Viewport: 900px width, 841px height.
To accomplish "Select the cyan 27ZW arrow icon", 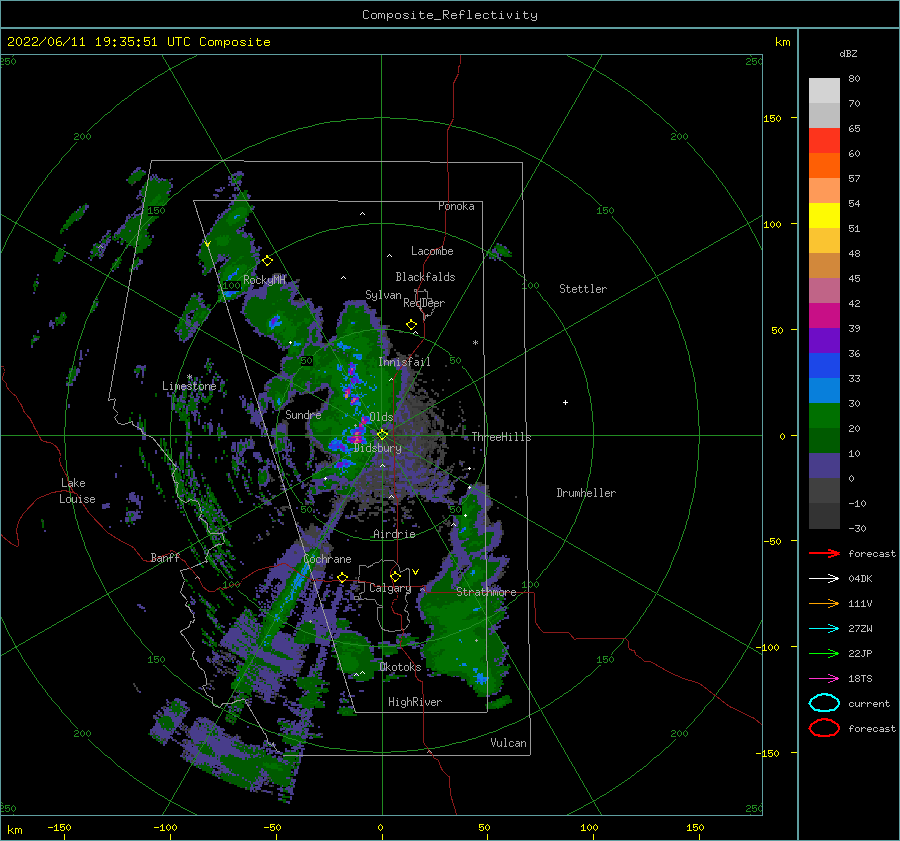I will (x=824, y=629).
